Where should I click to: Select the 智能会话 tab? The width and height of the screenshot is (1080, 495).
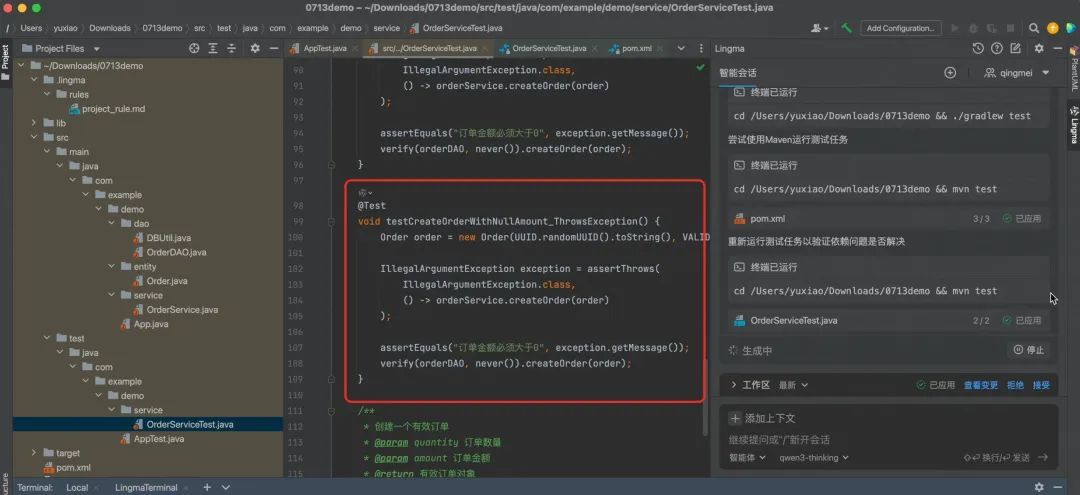[x=738, y=73]
